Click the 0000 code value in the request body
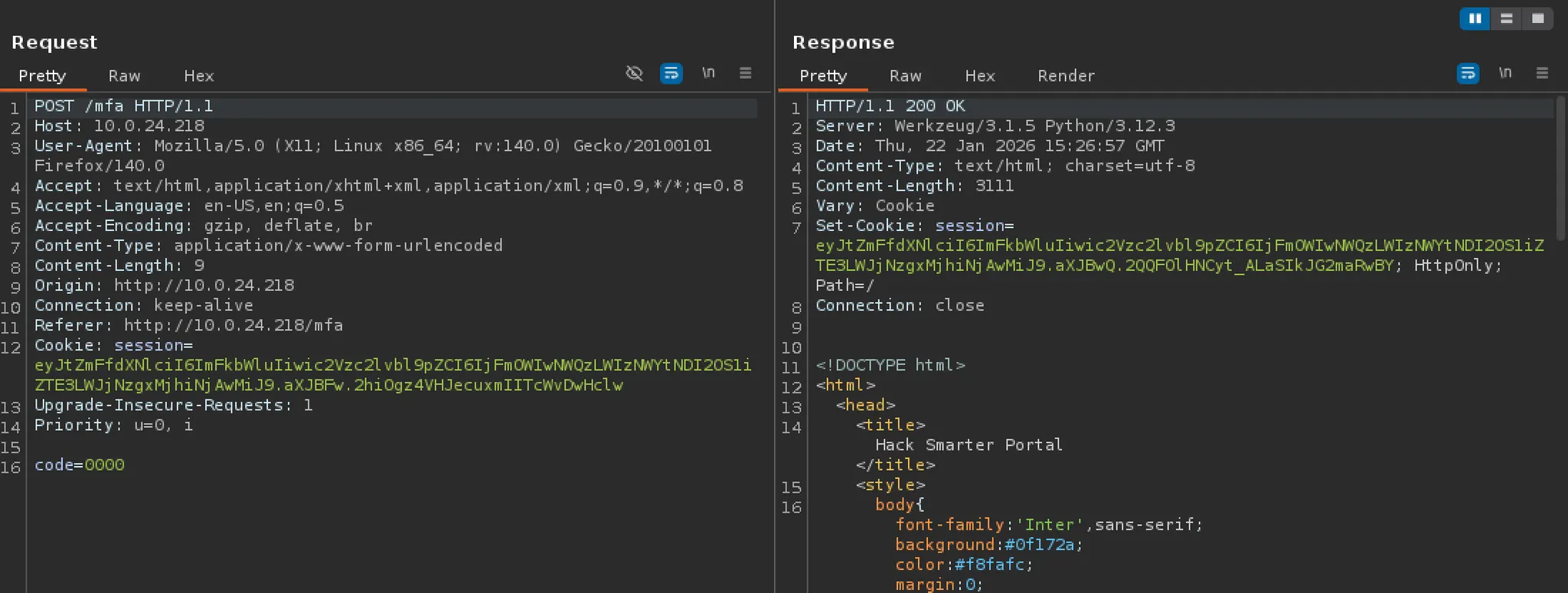1568x593 pixels. point(105,465)
